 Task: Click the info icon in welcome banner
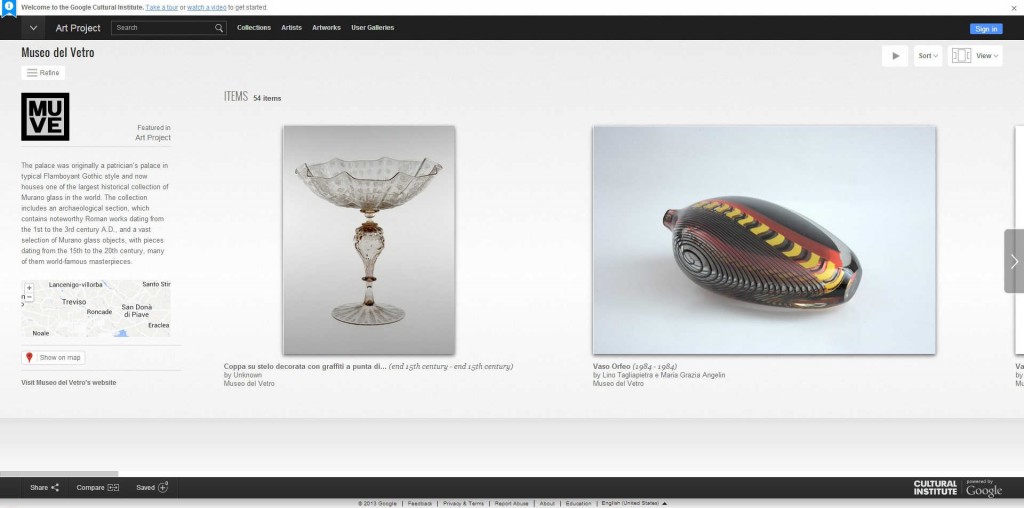pyautogui.click(x=8, y=7)
